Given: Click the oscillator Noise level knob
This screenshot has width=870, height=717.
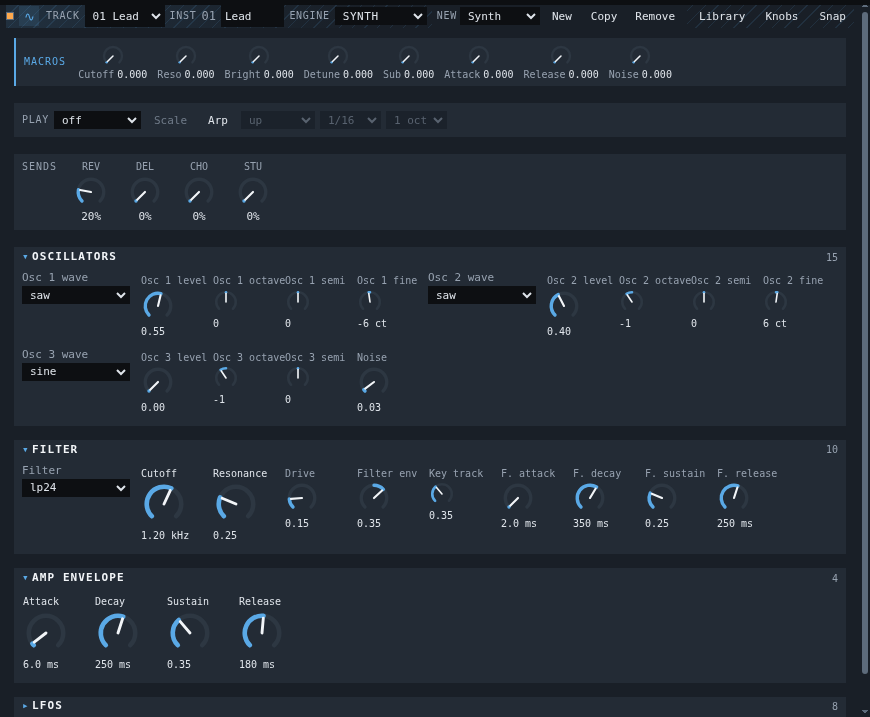Looking at the screenshot, I should [373, 382].
